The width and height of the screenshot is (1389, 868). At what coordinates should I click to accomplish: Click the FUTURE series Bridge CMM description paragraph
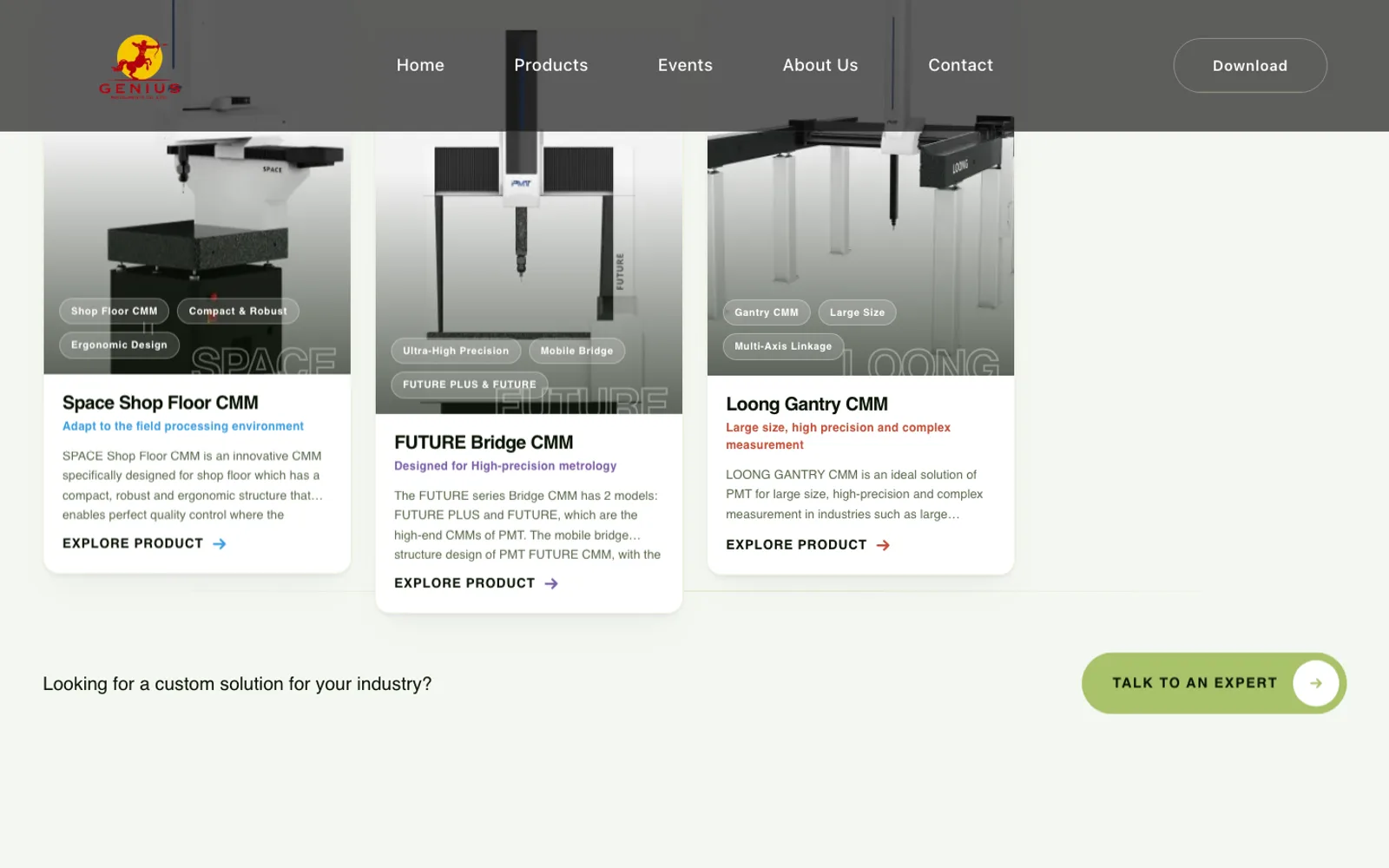tap(527, 525)
